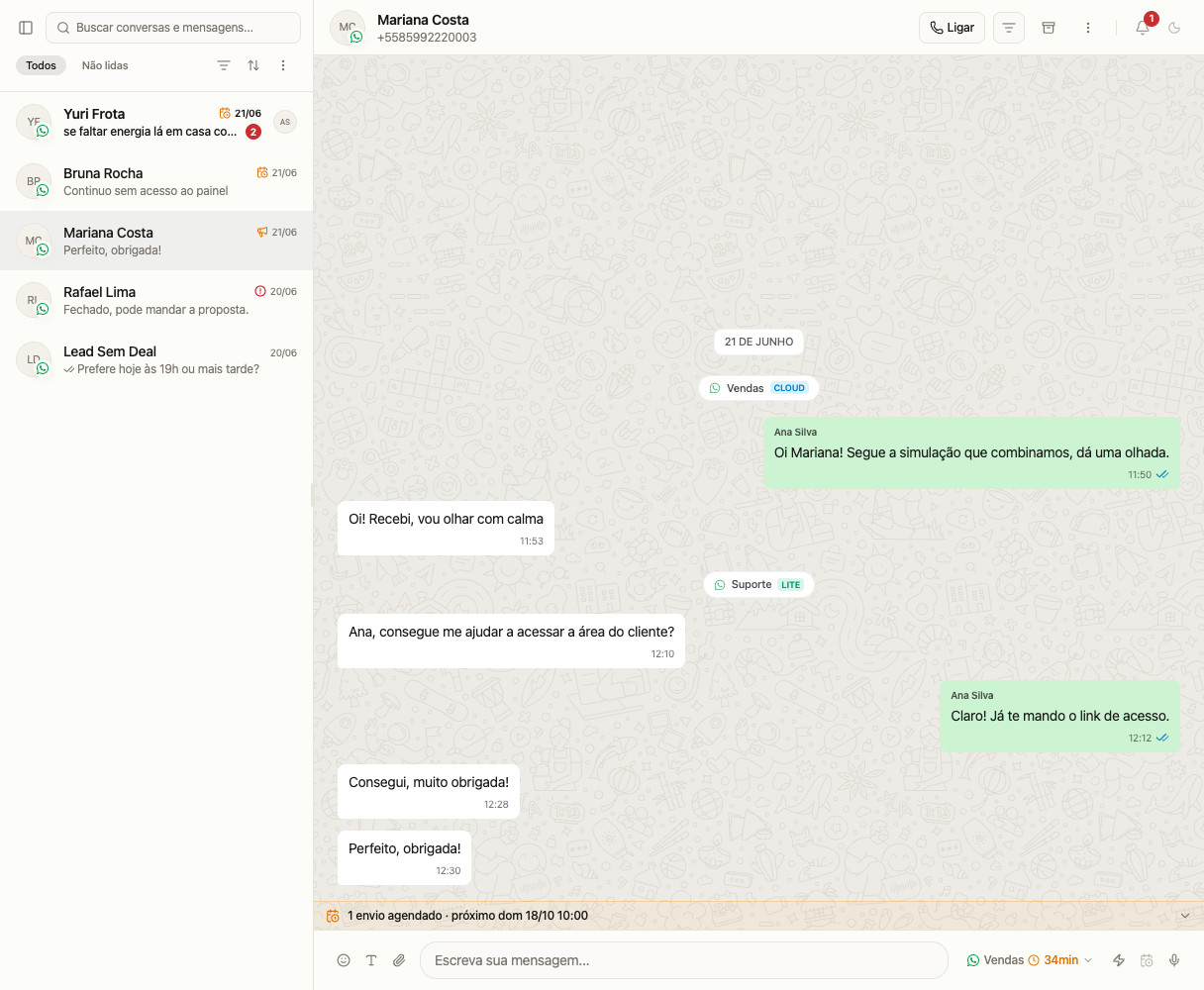Click the "Oi! Recebi, vou olhar com calma" message
Viewport: 1204px width, 990px height.
click(x=446, y=528)
